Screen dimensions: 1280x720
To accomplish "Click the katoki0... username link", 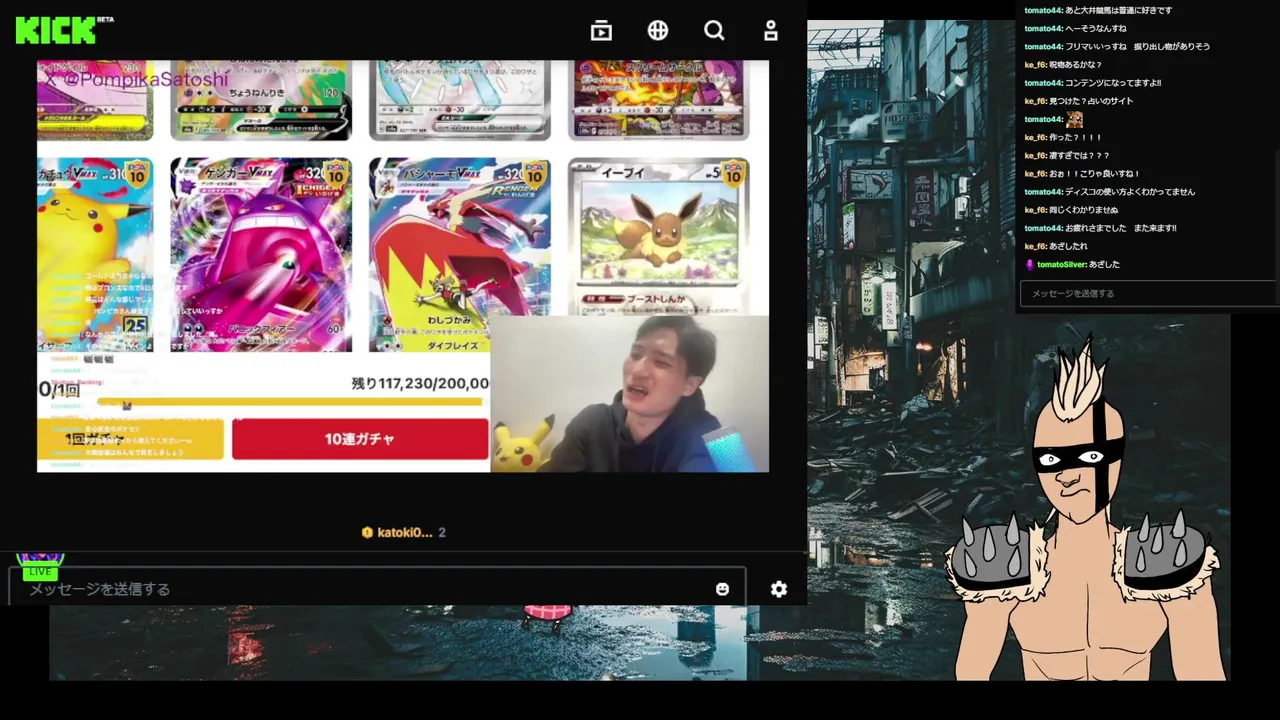I will [405, 533].
